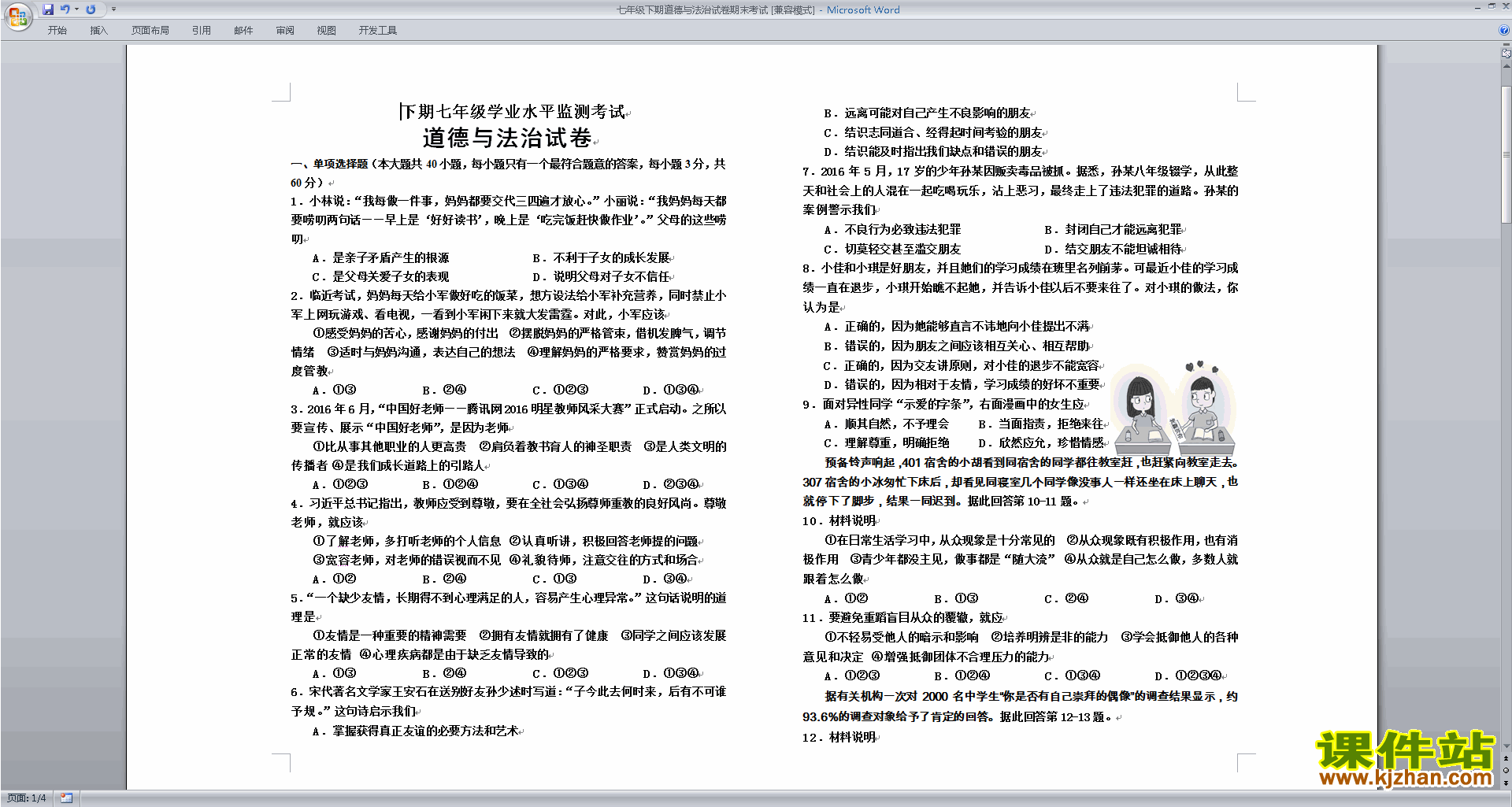
Task: Save the document with the floppy icon
Action: tap(48, 9)
